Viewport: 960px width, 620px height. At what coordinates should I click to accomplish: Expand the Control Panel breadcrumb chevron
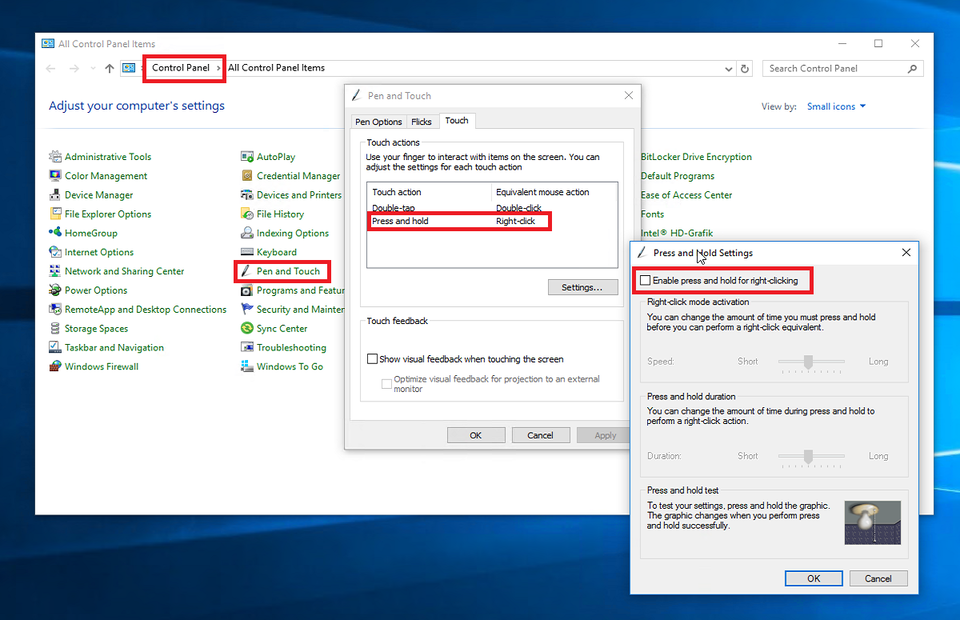(219, 68)
